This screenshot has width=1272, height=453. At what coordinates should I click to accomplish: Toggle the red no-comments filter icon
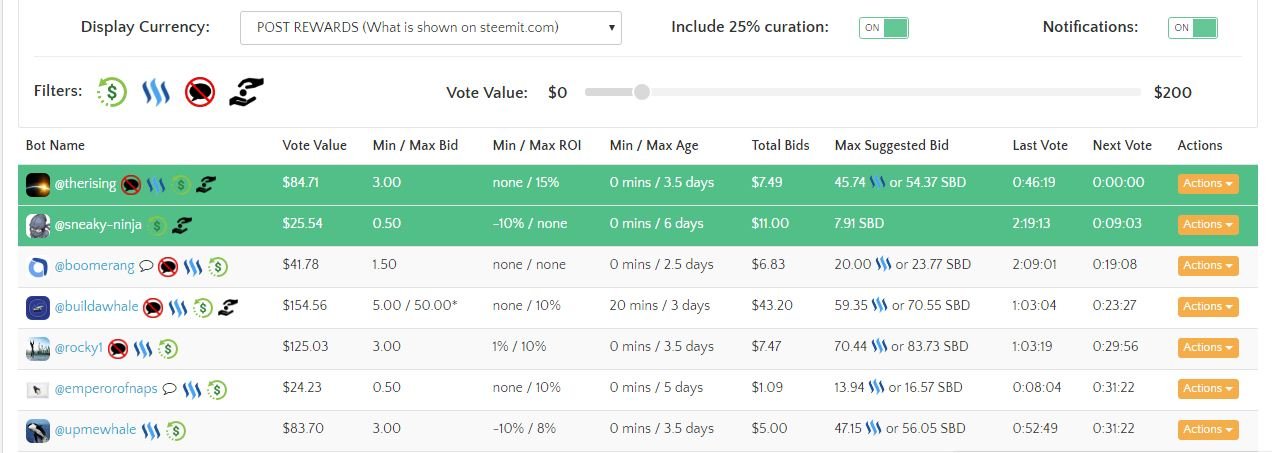coord(200,92)
